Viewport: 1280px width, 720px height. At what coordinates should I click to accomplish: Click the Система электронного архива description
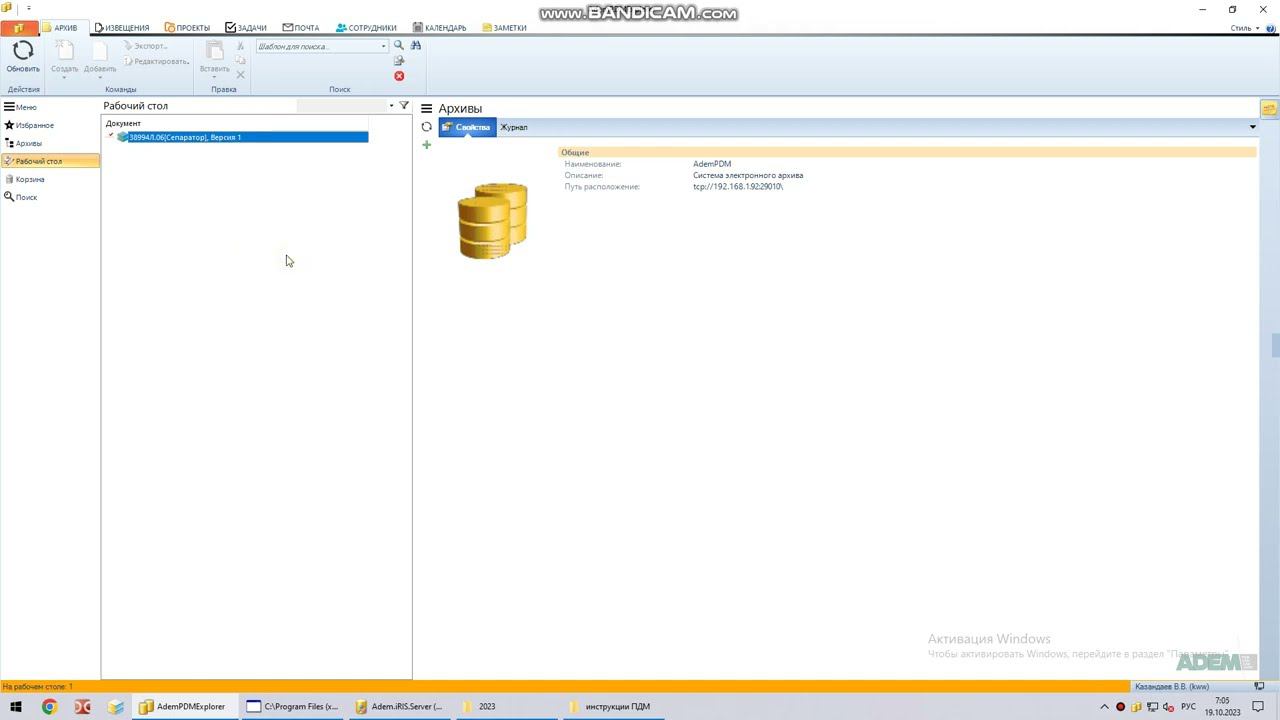pos(748,175)
